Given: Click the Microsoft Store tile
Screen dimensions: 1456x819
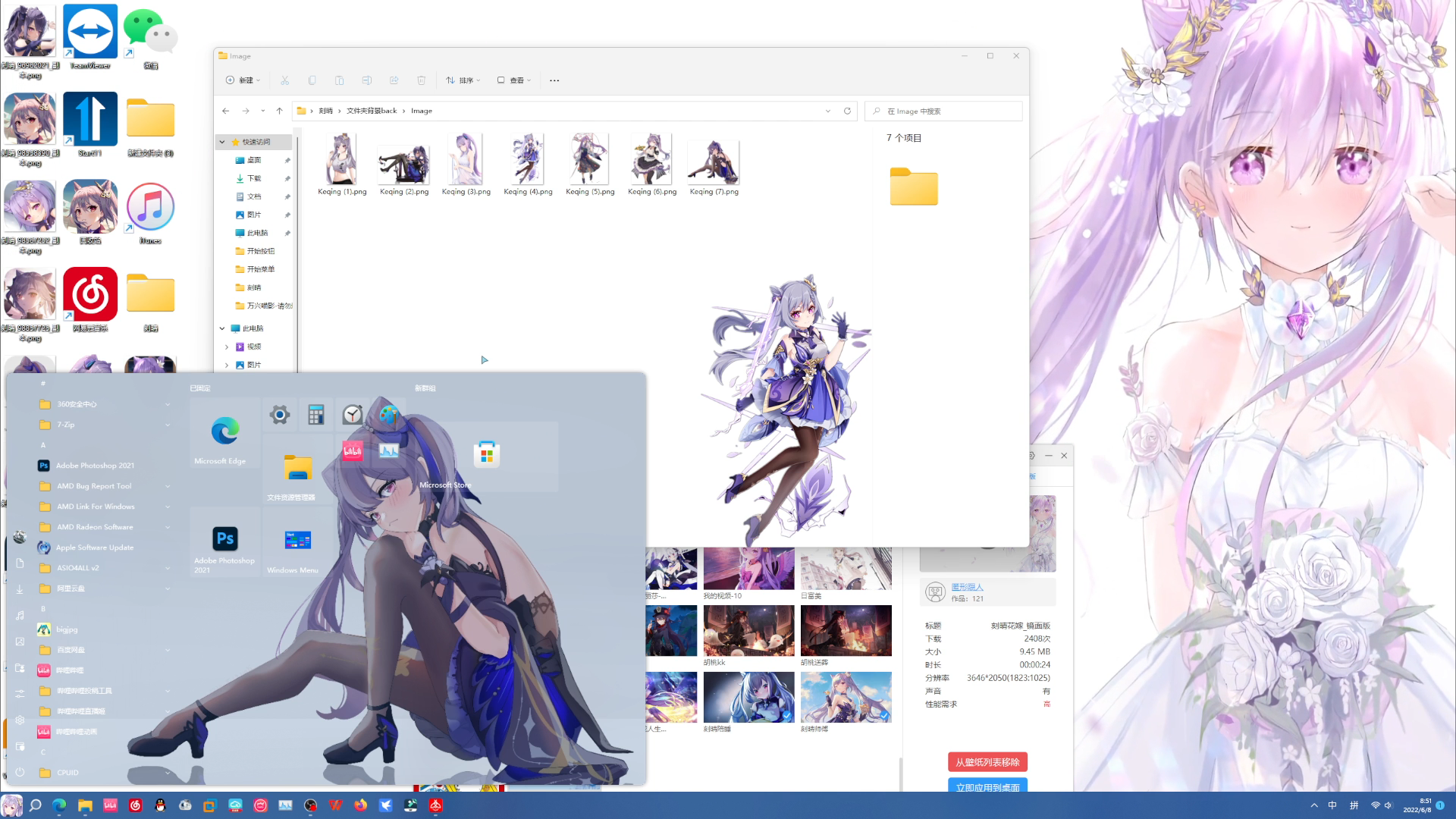Looking at the screenshot, I should coord(486,457).
